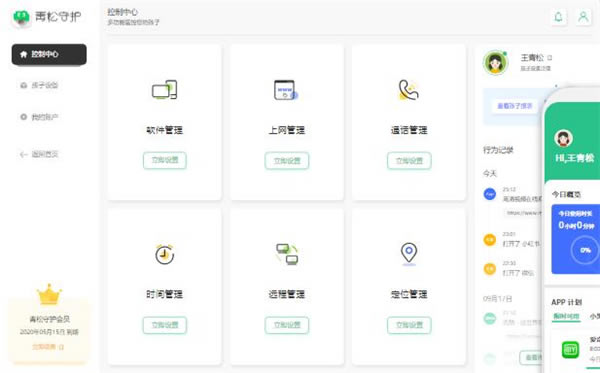The width and height of the screenshot is (600, 373).
Task: Open the 控制中心 sidebar item
Action: click(x=49, y=54)
